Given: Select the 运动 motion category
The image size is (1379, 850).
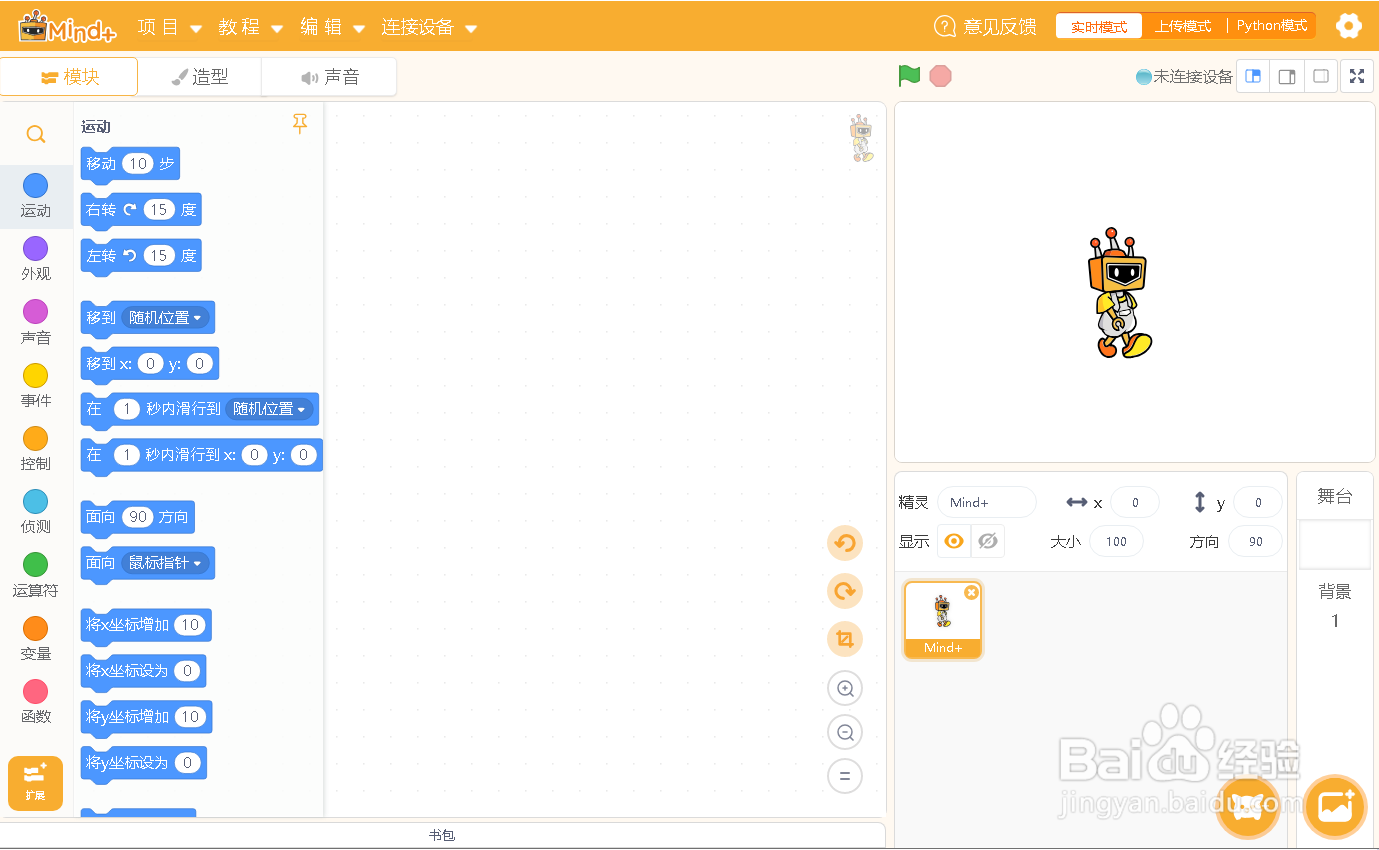Looking at the screenshot, I should click(36, 195).
